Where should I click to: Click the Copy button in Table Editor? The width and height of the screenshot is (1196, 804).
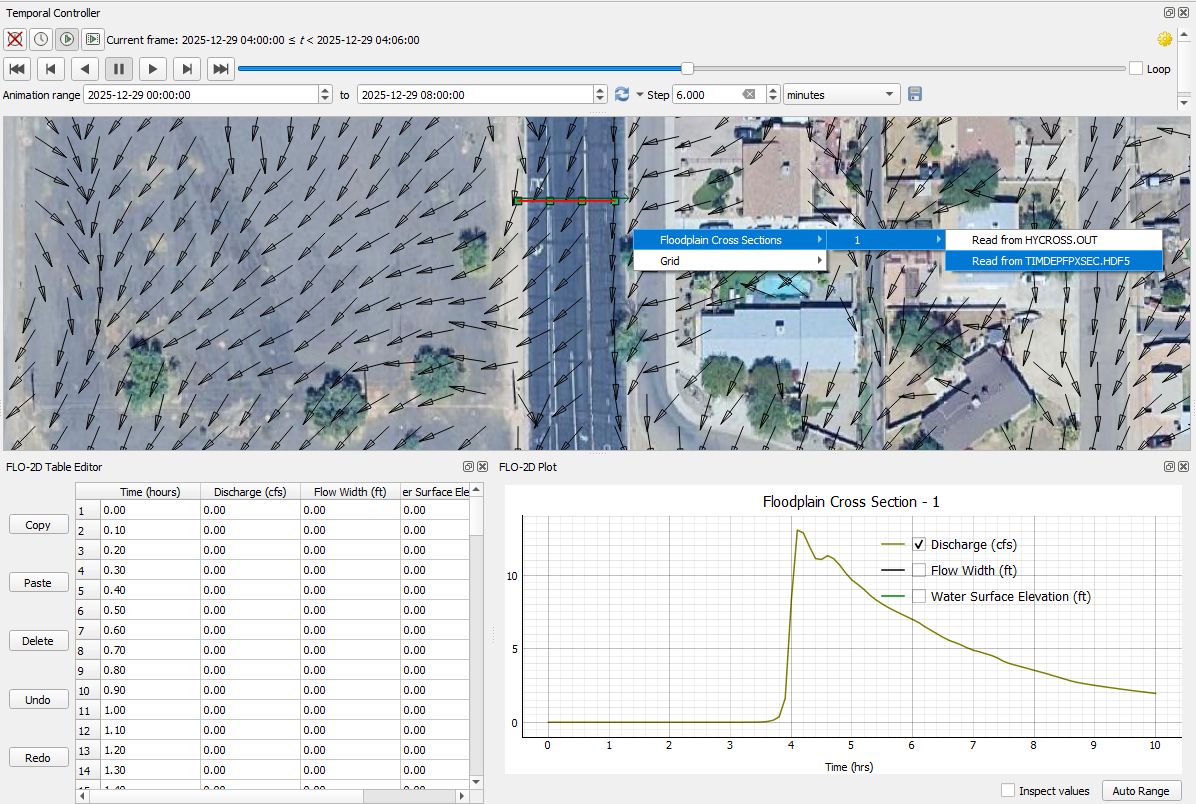pyautogui.click(x=38, y=525)
